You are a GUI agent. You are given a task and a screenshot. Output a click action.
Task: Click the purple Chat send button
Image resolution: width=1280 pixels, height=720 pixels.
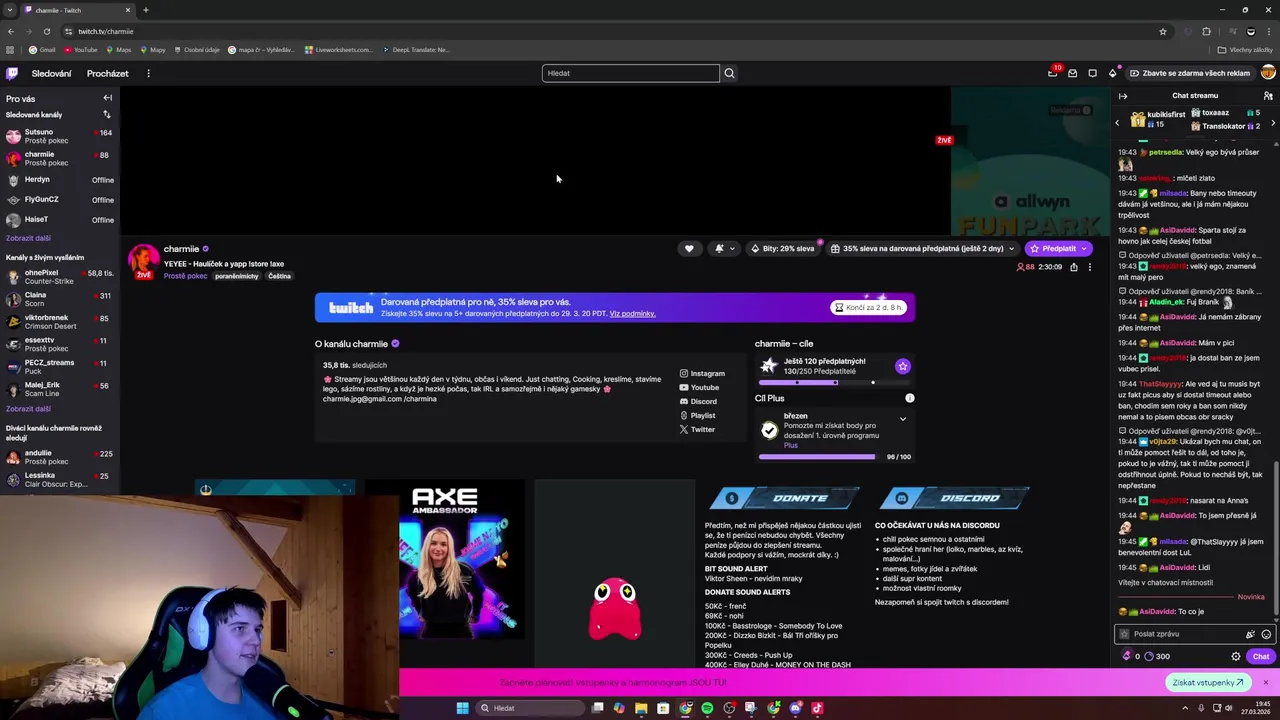[1260, 657]
